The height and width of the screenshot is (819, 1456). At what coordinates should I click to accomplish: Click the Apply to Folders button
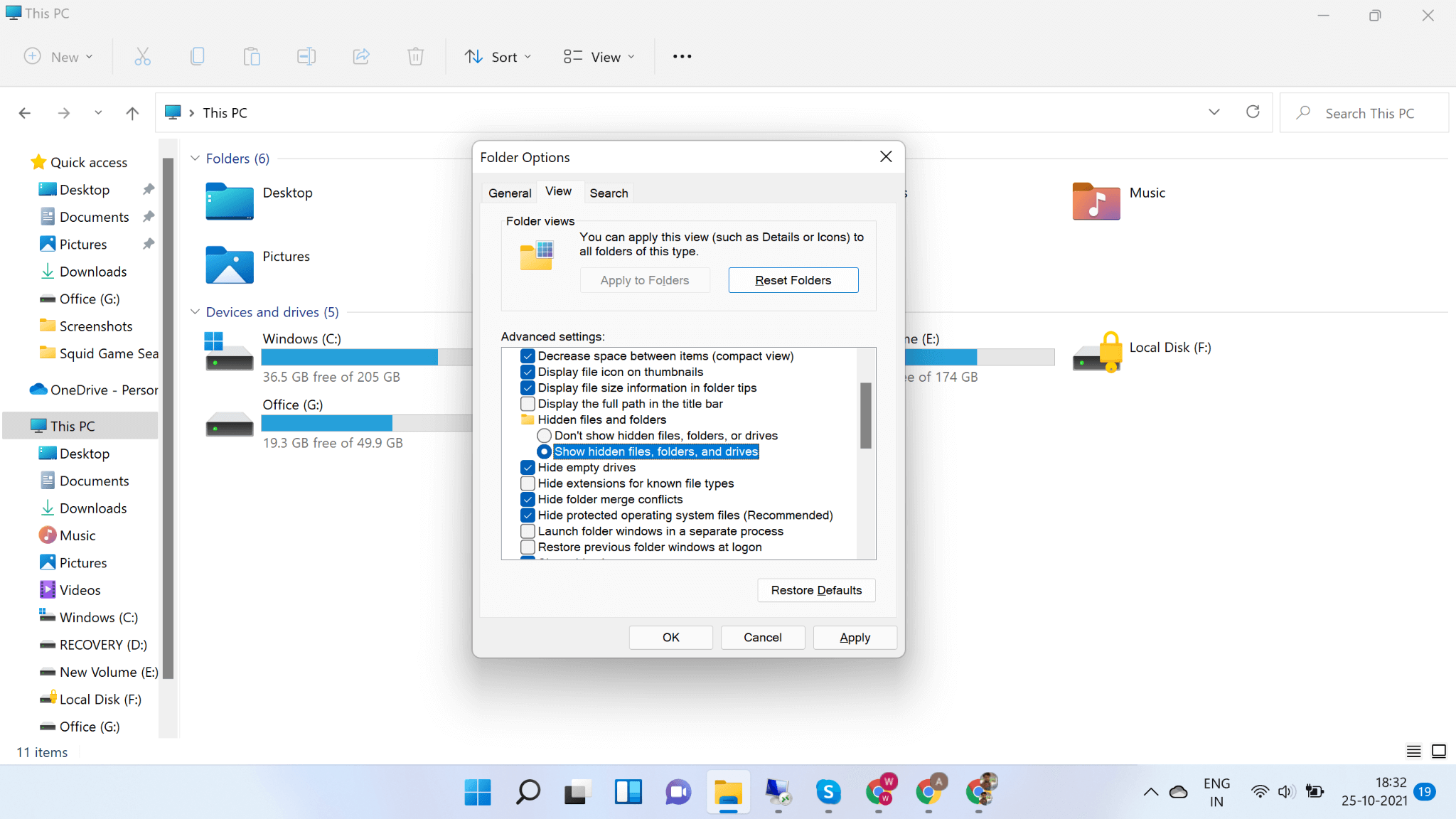point(644,279)
